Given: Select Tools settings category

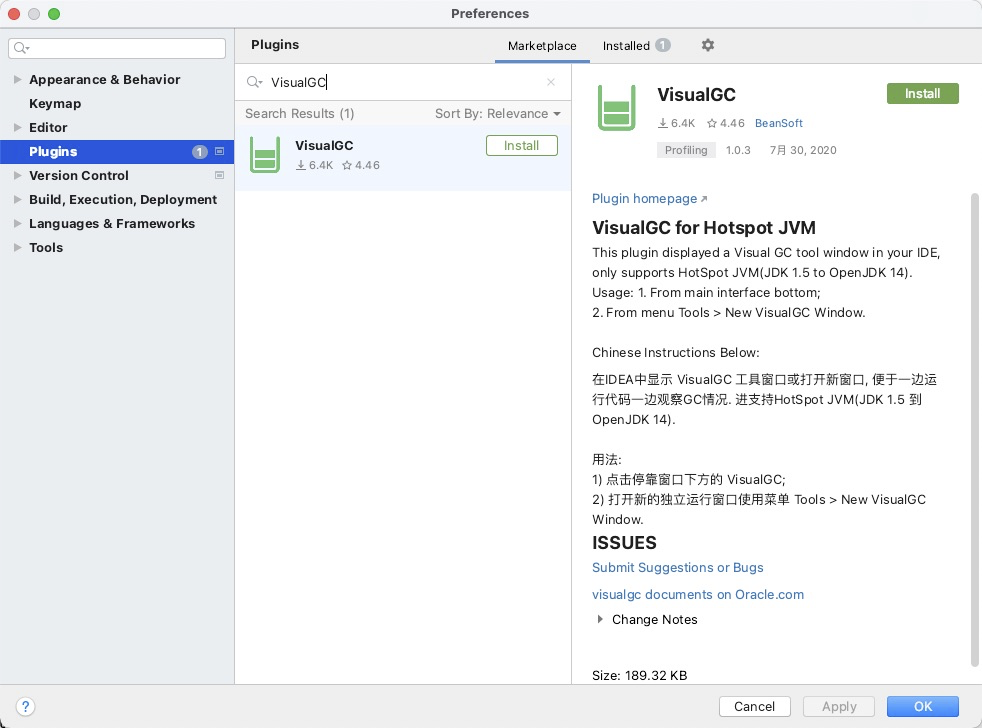Looking at the screenshot, I should click(x=46, y=247).
